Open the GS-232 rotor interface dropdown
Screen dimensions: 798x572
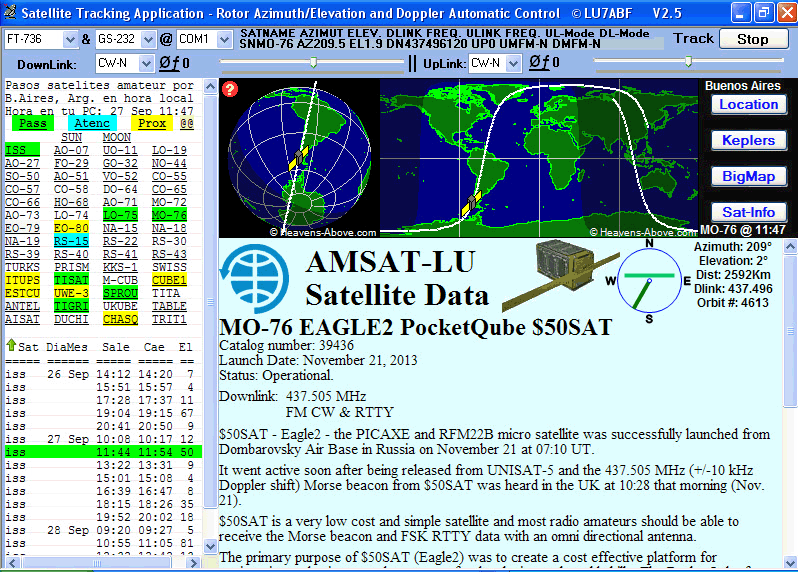148,39
